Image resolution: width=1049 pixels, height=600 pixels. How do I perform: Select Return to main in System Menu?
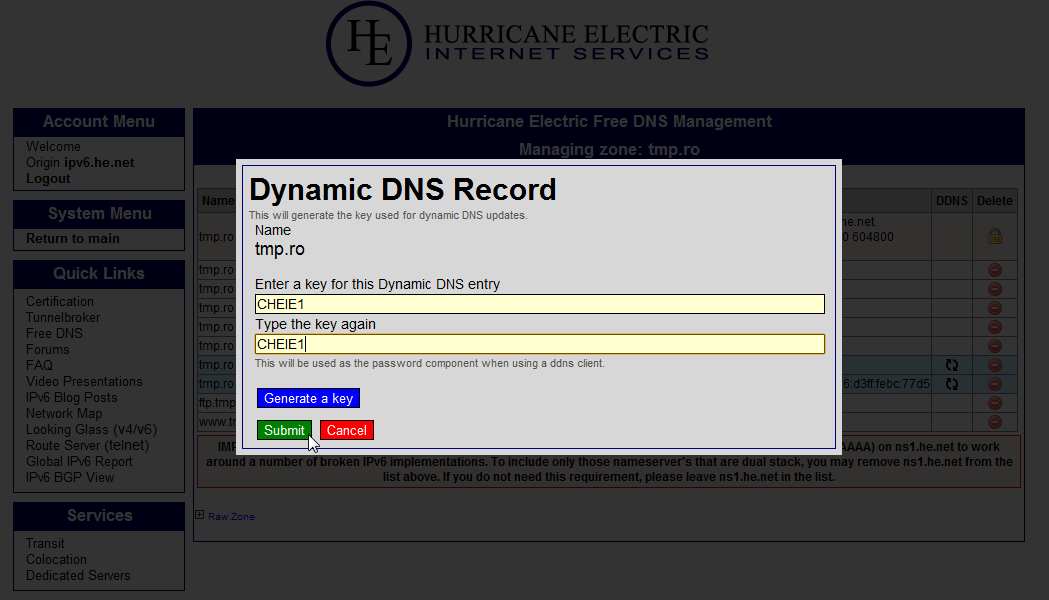tap(72, 238)
